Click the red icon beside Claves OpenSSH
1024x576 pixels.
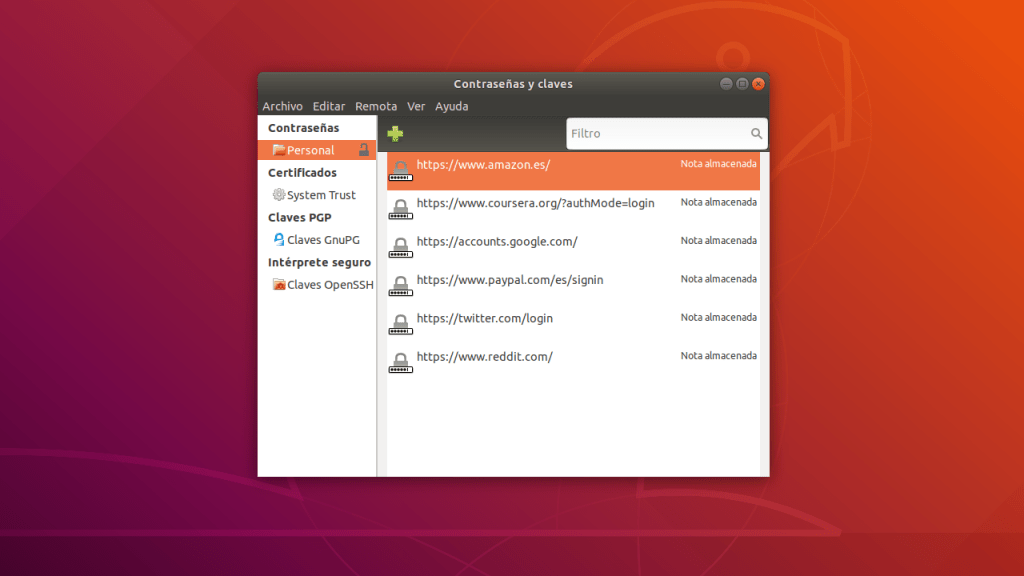pos(278,284)
